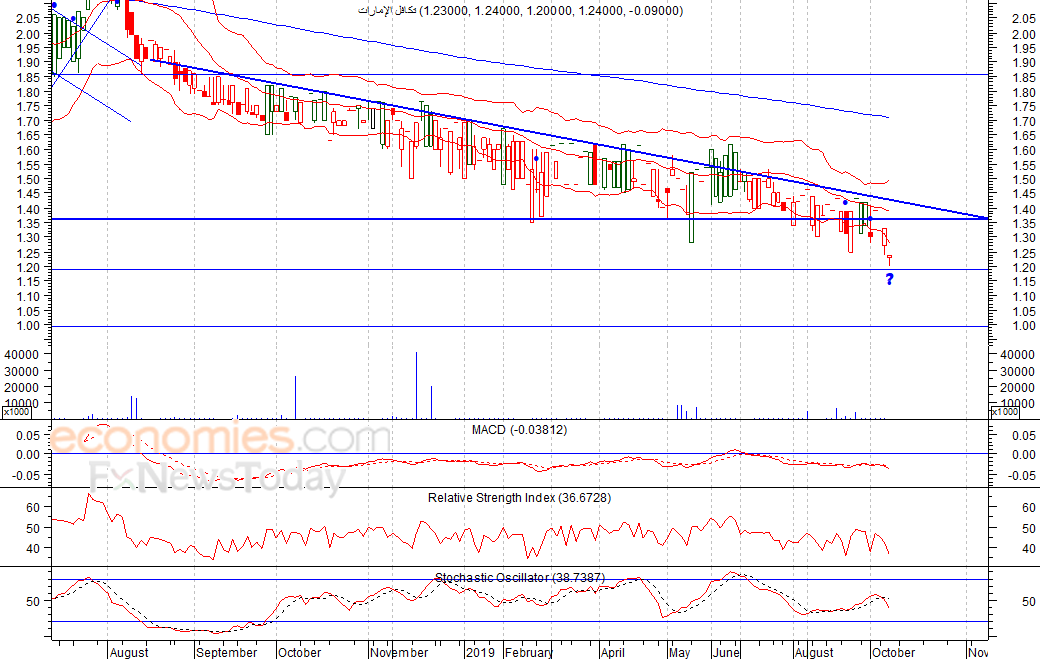Click the February label on the time axis

coord(529,652)
